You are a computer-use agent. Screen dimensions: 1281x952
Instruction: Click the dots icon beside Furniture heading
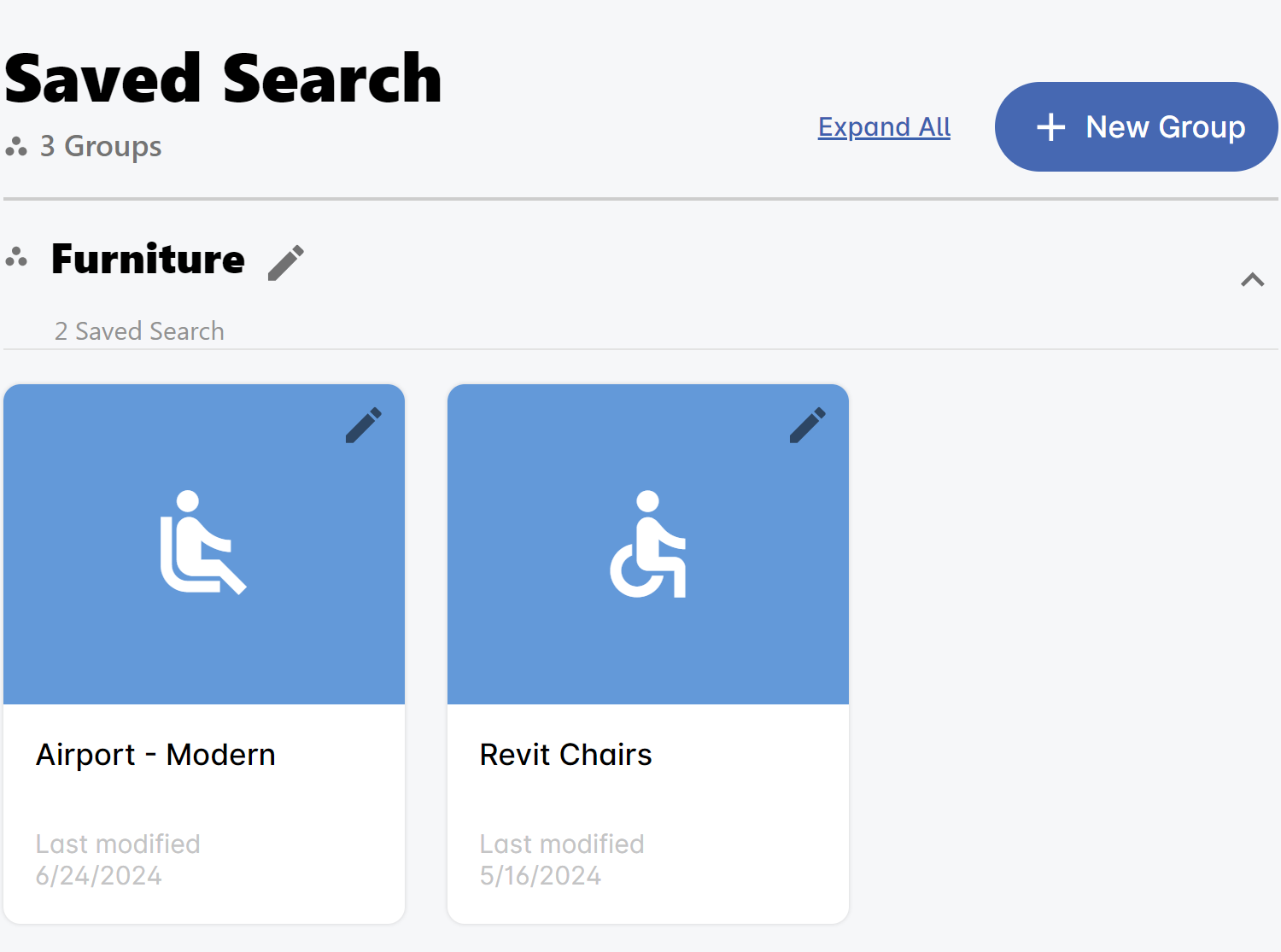pos(16,257)
